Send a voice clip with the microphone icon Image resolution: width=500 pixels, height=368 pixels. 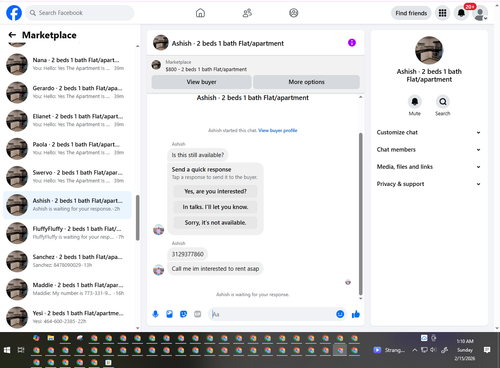pyautogui.click(x=155, y=314)
